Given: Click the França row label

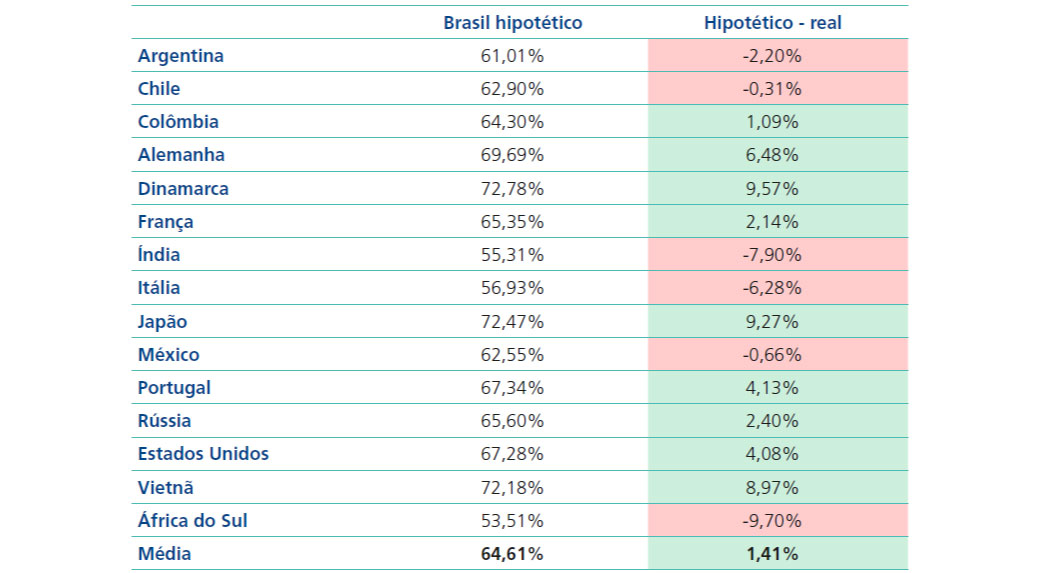Looking at the screenshot, I should click(166, 222).
